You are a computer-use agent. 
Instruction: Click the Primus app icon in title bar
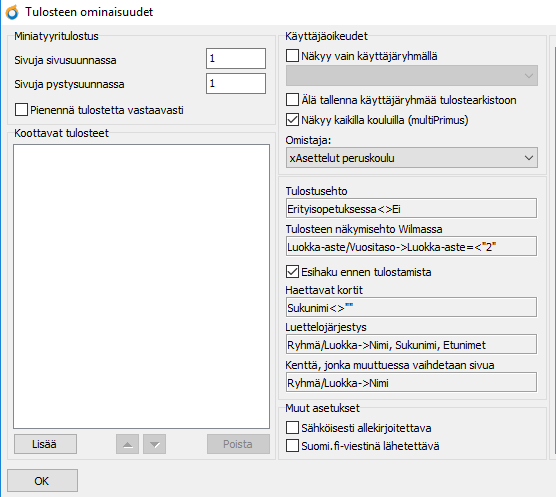[12, 12]
